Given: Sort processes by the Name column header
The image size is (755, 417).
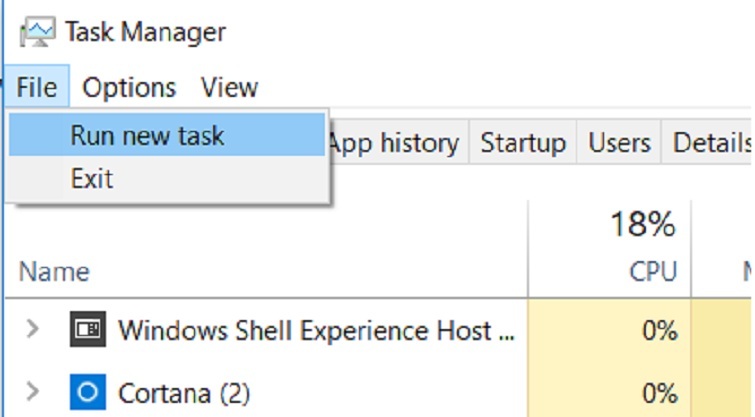Looking at the screenshot, I should 54,271.
